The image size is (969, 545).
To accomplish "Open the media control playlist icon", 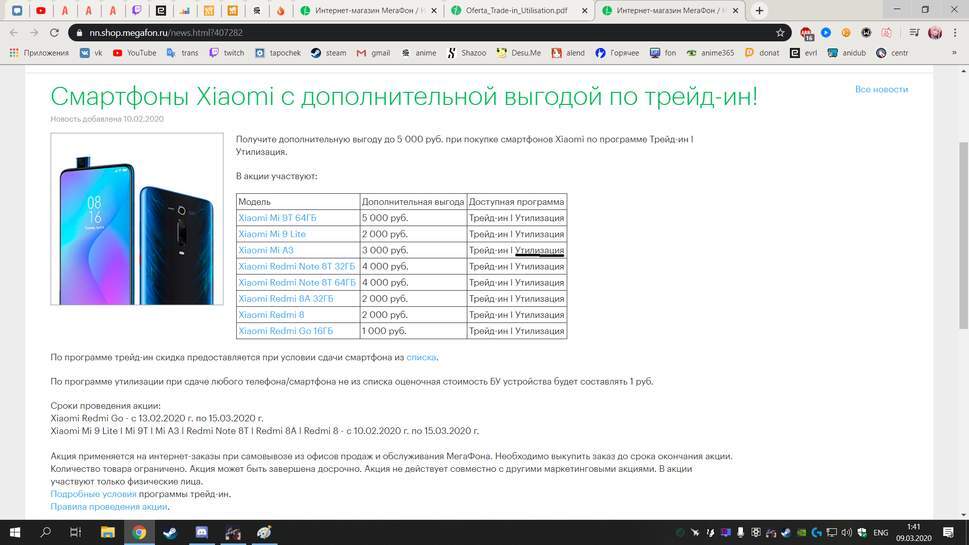I will pos(914,33).
